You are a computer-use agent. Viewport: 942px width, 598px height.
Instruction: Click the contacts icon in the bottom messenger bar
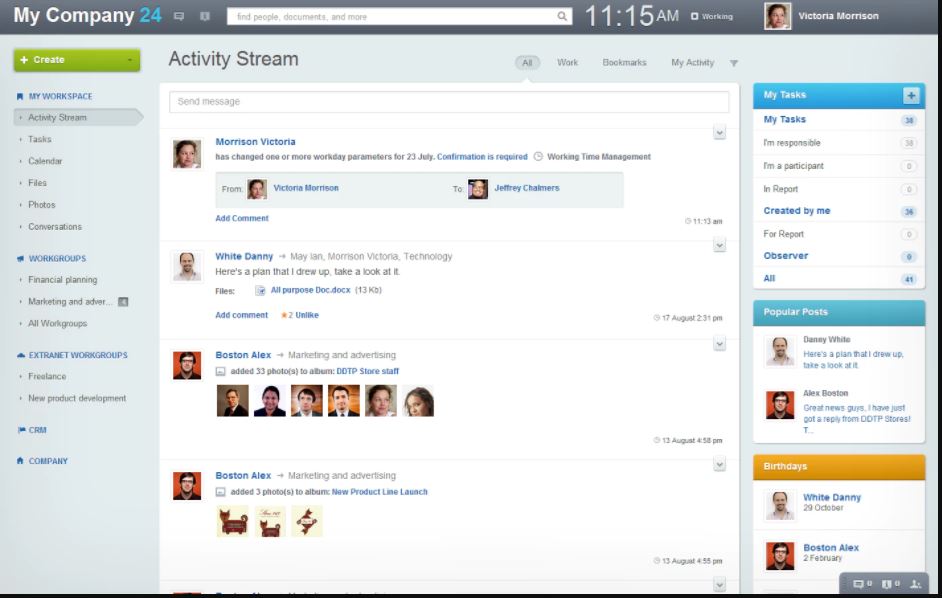916,584
